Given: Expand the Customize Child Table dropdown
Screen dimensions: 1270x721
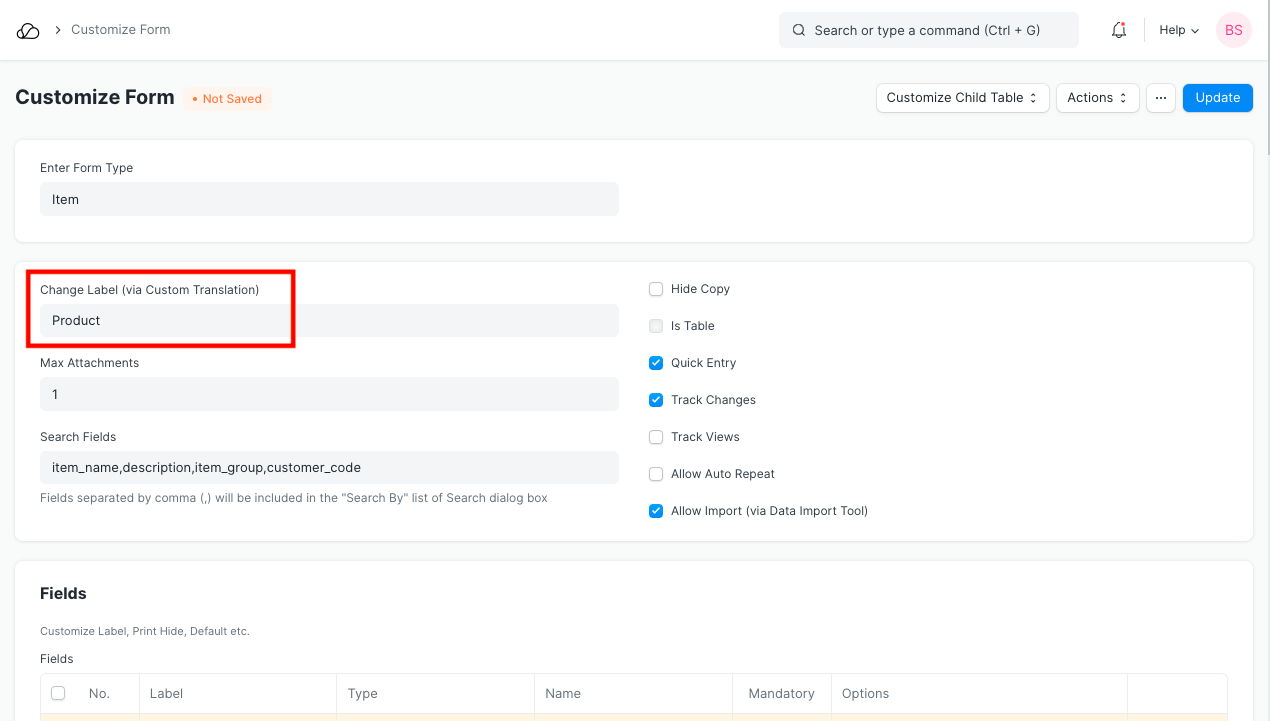Looking at the screenshot, I should tap(962, 98).
